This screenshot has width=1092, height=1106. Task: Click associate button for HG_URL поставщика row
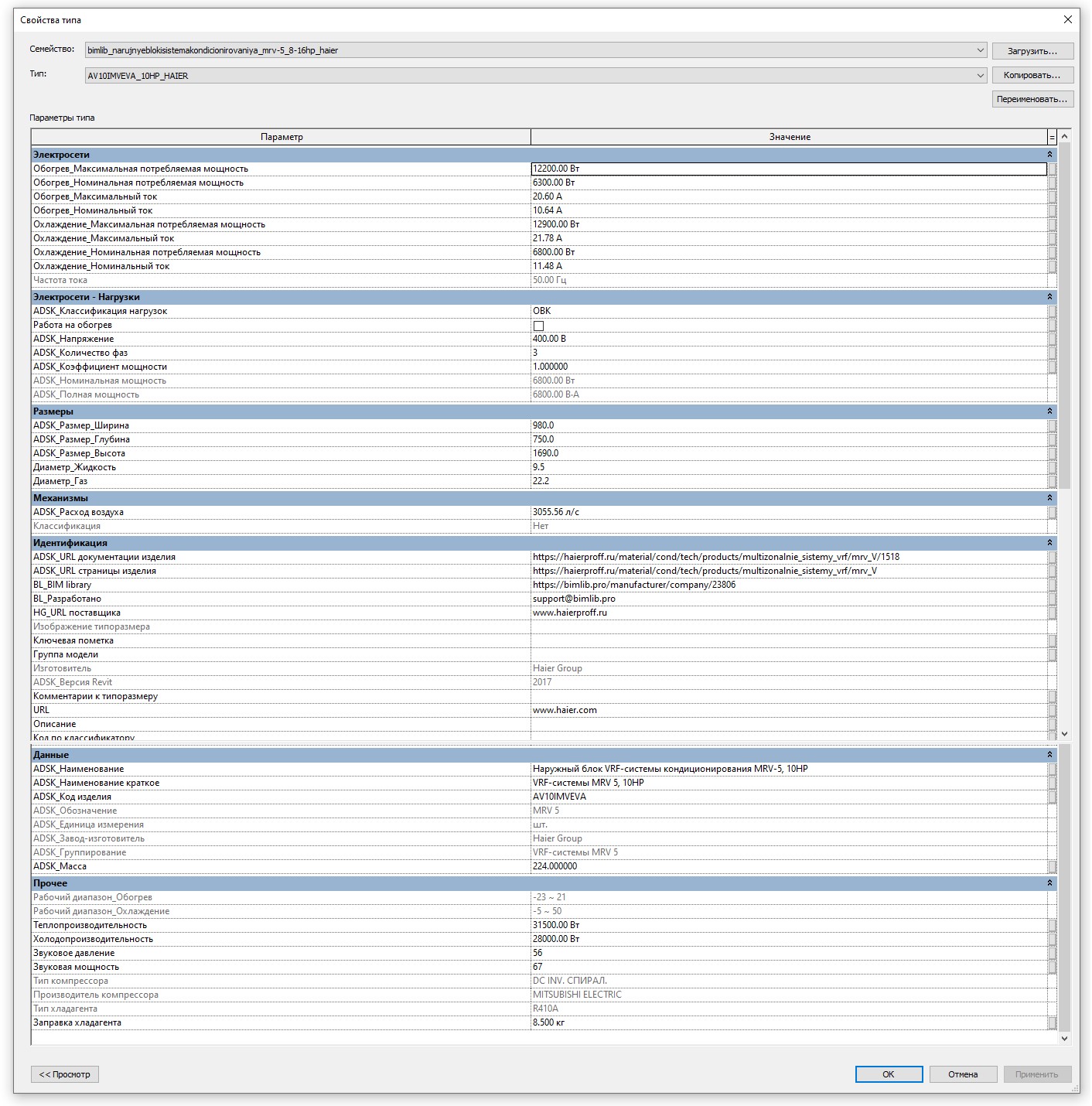(1052, 613)
